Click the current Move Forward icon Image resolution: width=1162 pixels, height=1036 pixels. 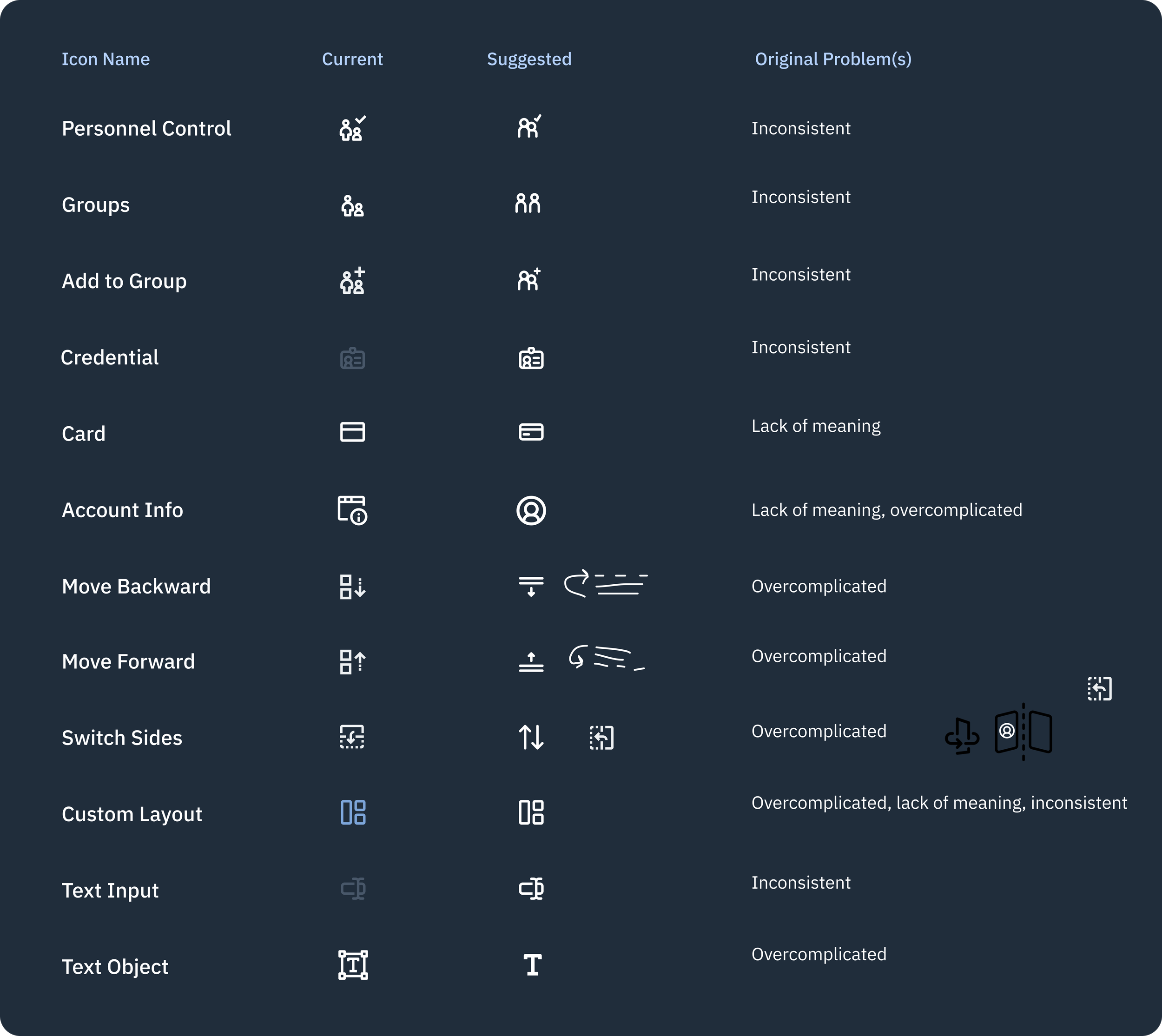(x=352, y=662)
